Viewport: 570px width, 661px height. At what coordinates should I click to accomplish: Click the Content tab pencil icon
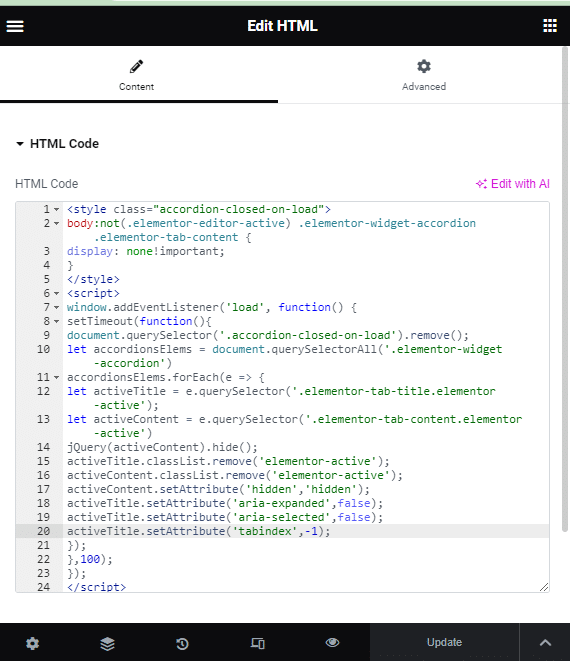[136, 66]
